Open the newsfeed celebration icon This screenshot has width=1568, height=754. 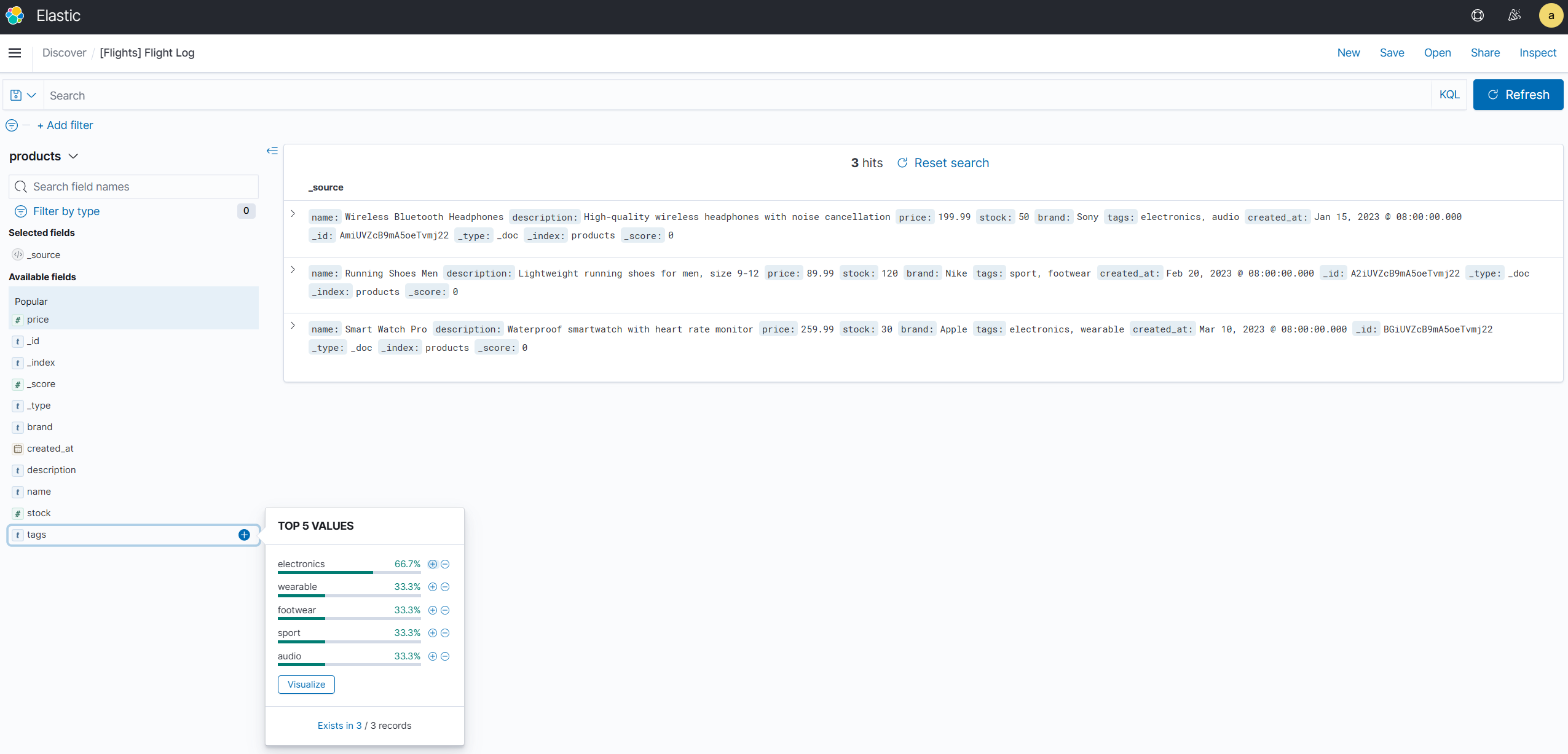[1515, 16]
